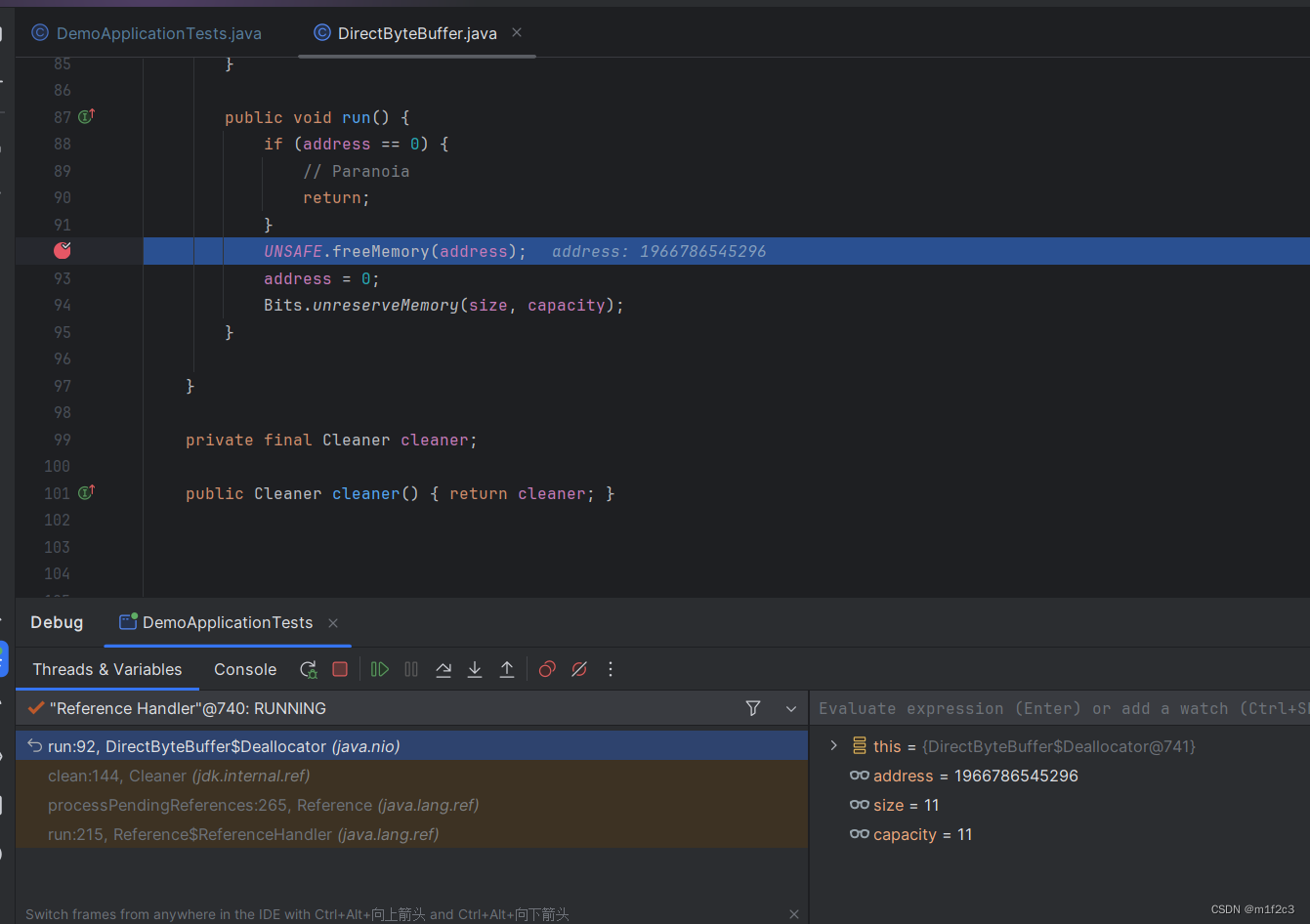The height and width of the screenshot is (924, 1310).
Task: Select the address variable row
Action: [1060, 776]
